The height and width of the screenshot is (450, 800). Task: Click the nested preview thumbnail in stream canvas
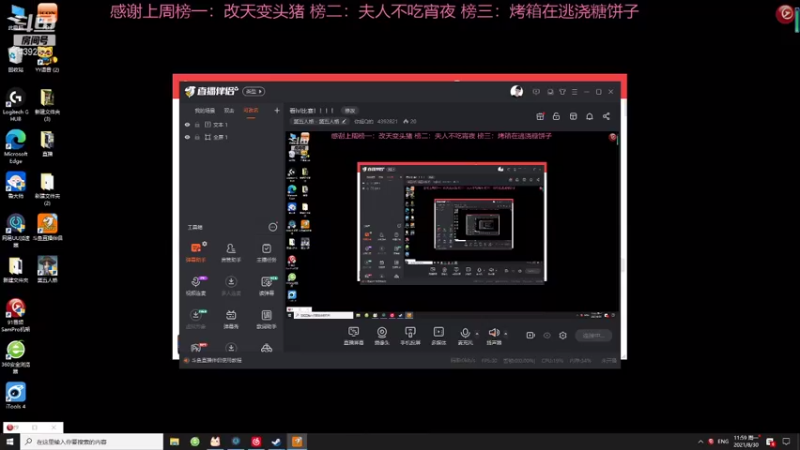click(452, 222)
